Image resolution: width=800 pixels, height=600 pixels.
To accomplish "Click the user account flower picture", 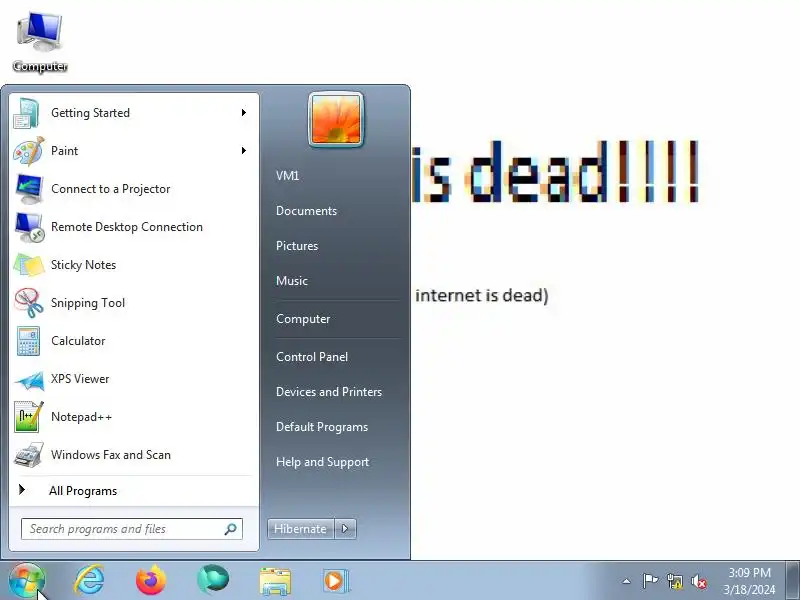I will [336, 120].
